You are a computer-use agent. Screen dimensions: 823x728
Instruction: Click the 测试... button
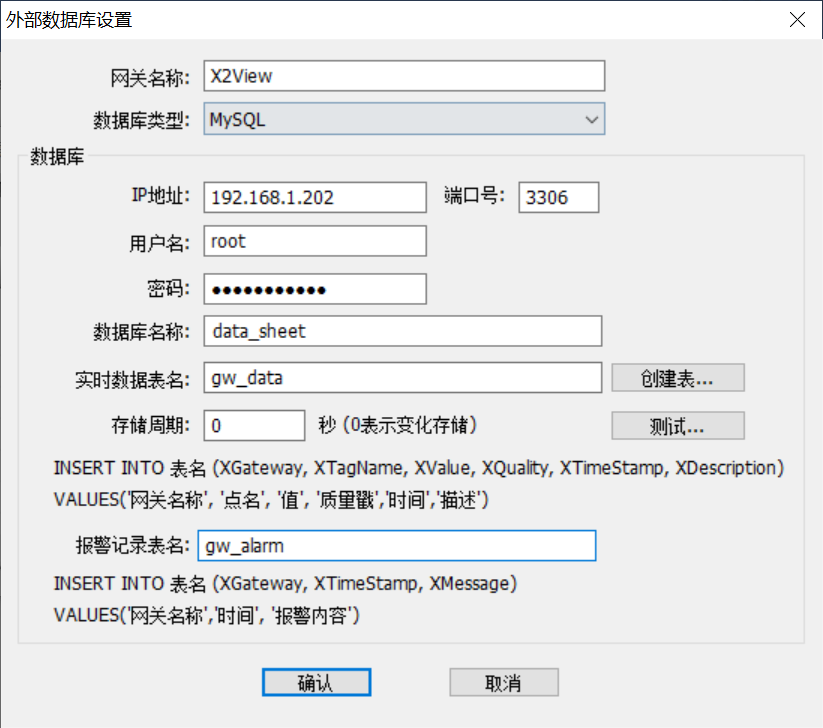[678, 426]
